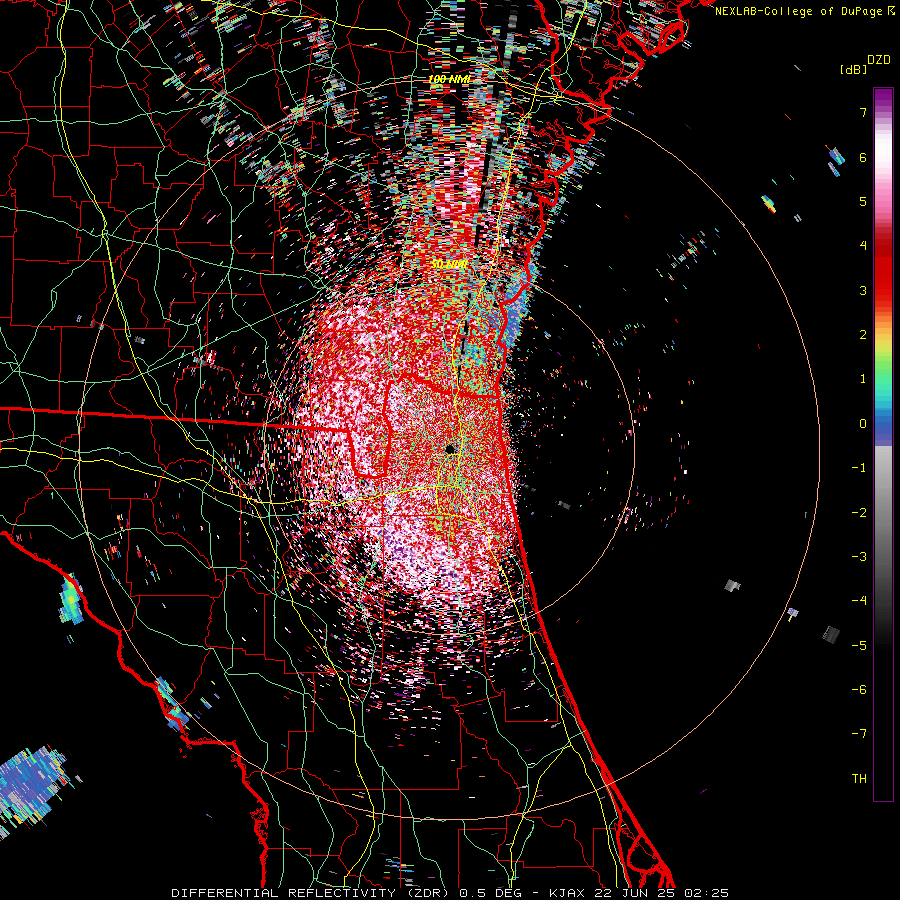Click the NEXLAB-College of DuPage header text
The width and height of the screenshot is (900, 900).
click(x=800, y=11)
